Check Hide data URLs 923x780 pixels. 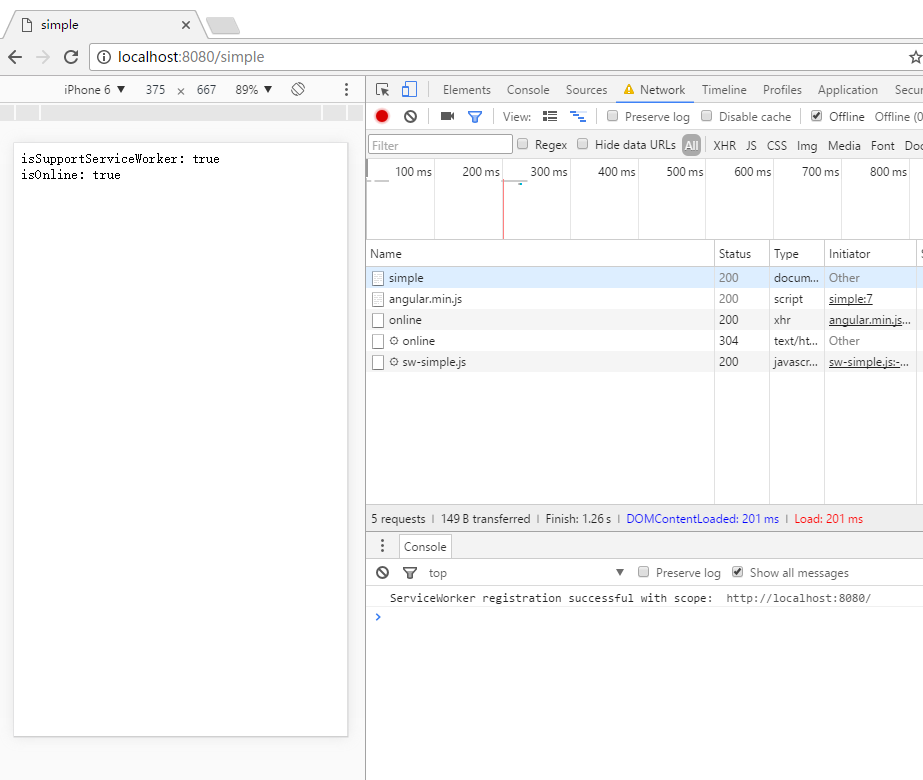[x=582, y=144]
